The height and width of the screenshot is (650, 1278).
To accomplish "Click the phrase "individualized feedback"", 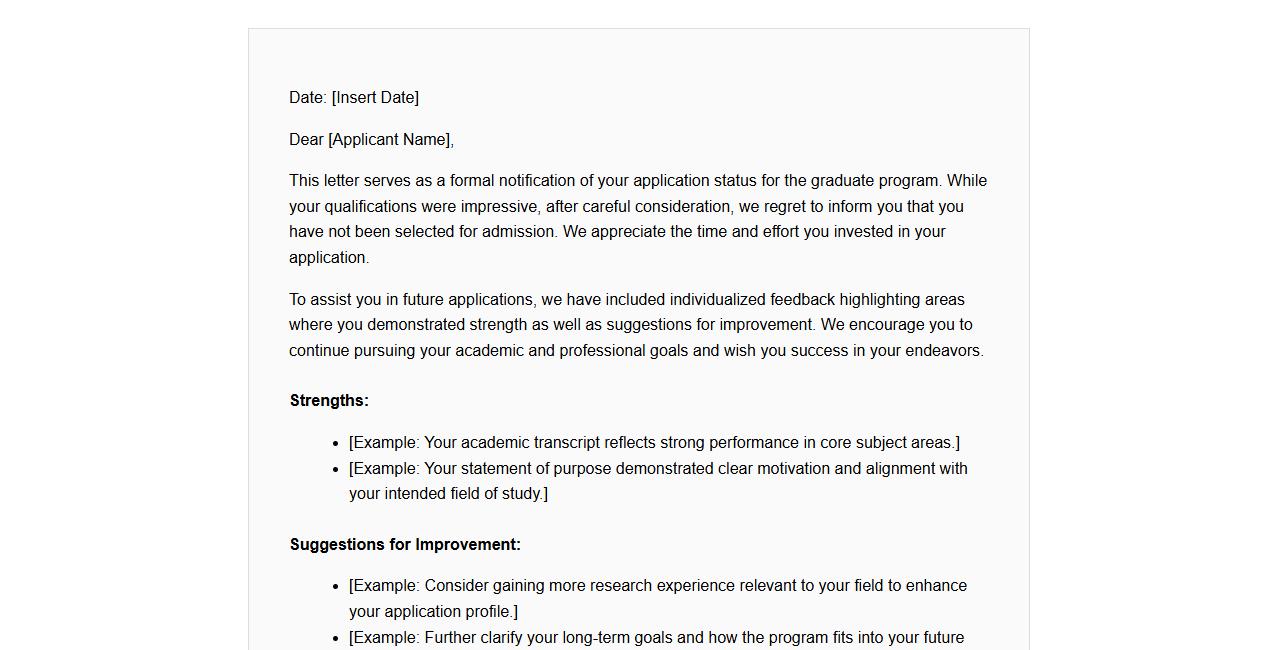I will [x=752, y=300].
